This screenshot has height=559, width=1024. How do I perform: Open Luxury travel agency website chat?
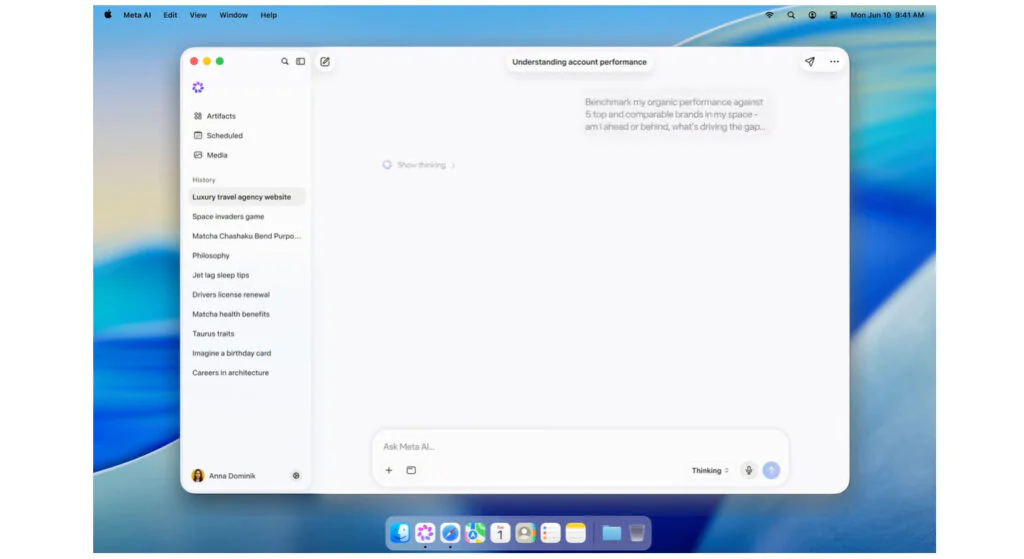(247, 197)
